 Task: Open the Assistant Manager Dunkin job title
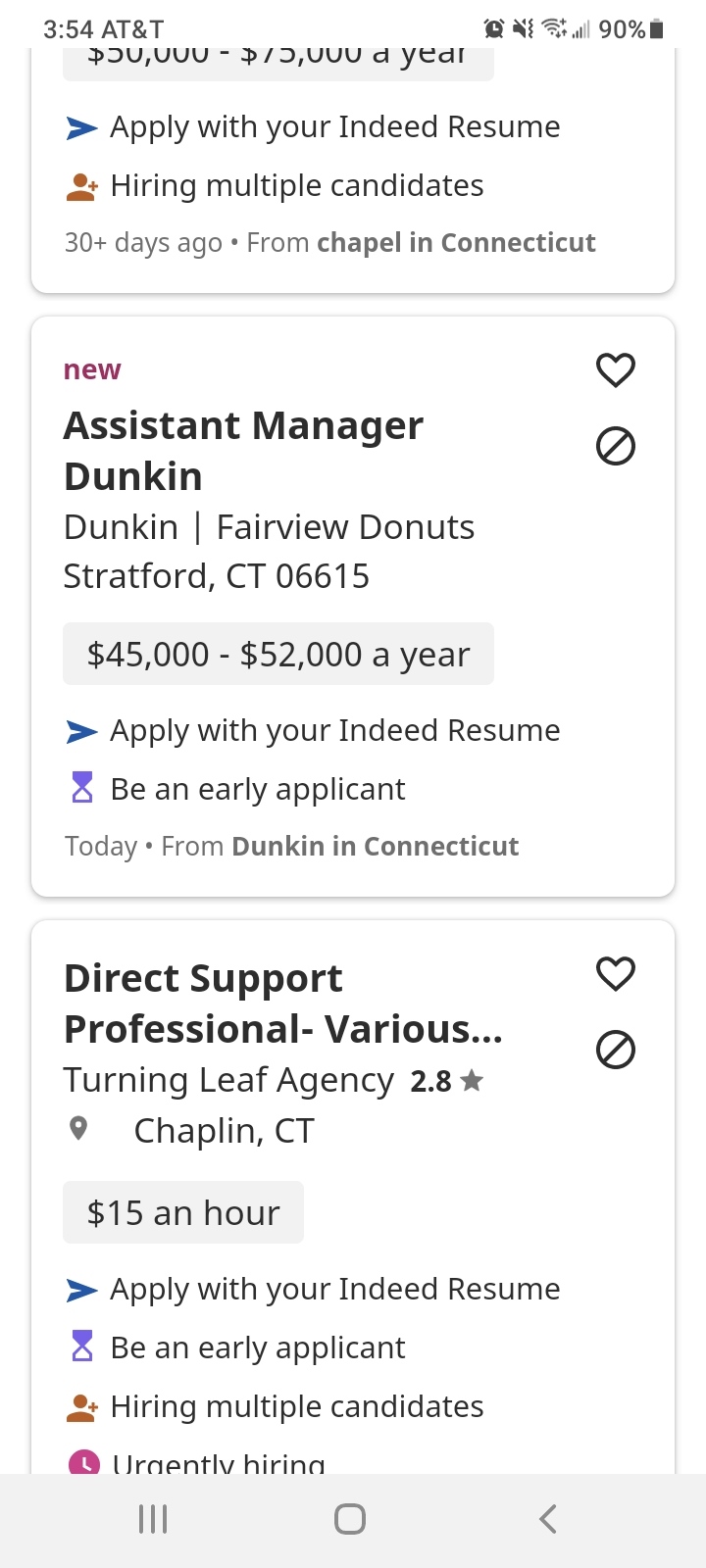point(243,451)
